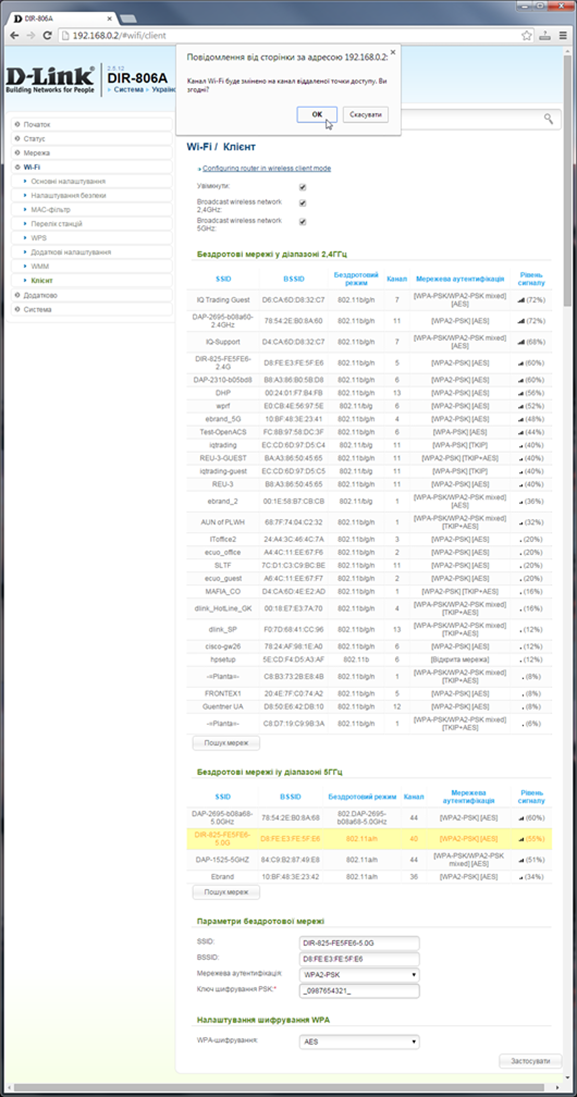
Task: Click the browser back arrow
Action: pos(14,35)
